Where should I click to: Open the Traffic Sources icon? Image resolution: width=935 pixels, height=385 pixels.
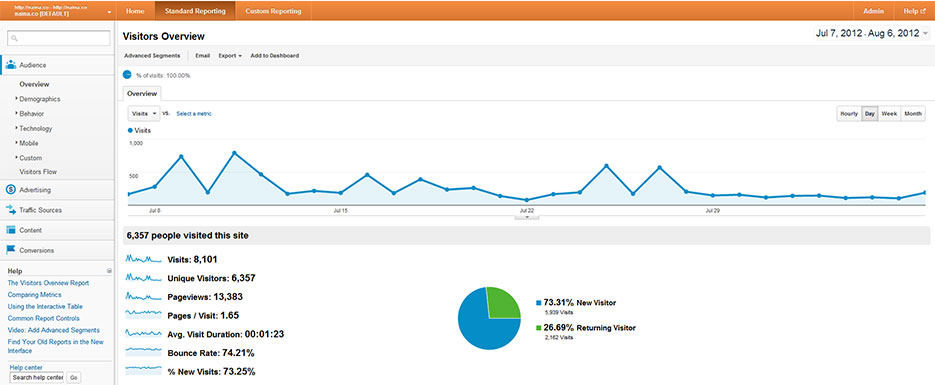point(11,210)
